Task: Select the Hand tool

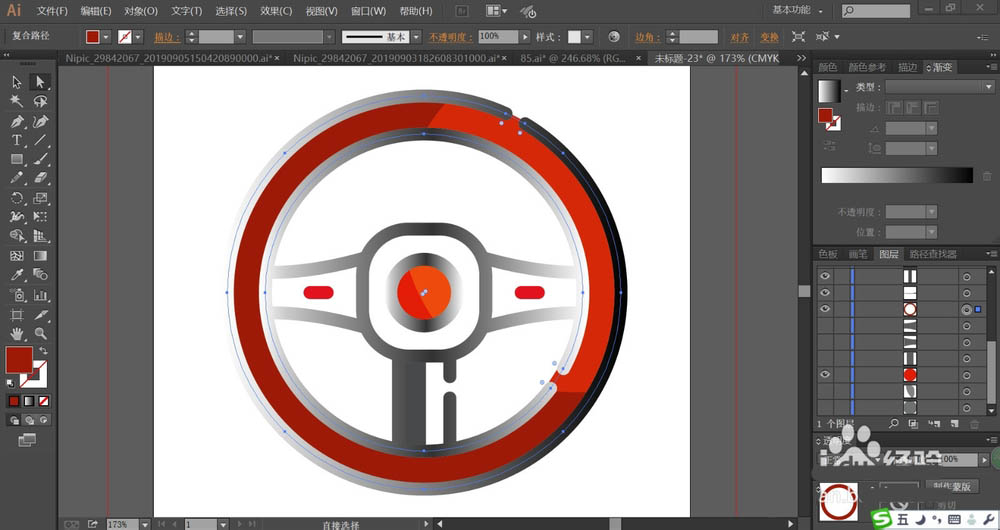Action: pos(17,334)
